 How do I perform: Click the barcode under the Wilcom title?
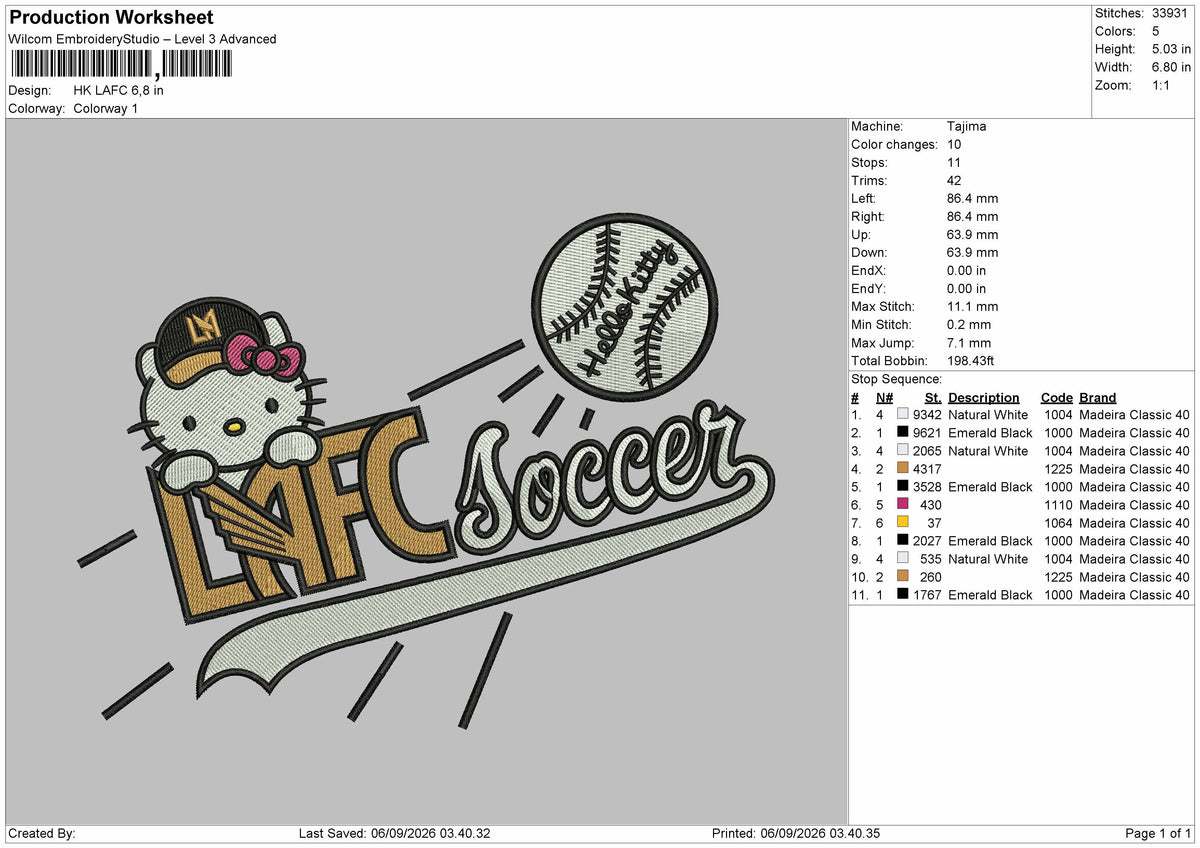[x=120, y=65]
